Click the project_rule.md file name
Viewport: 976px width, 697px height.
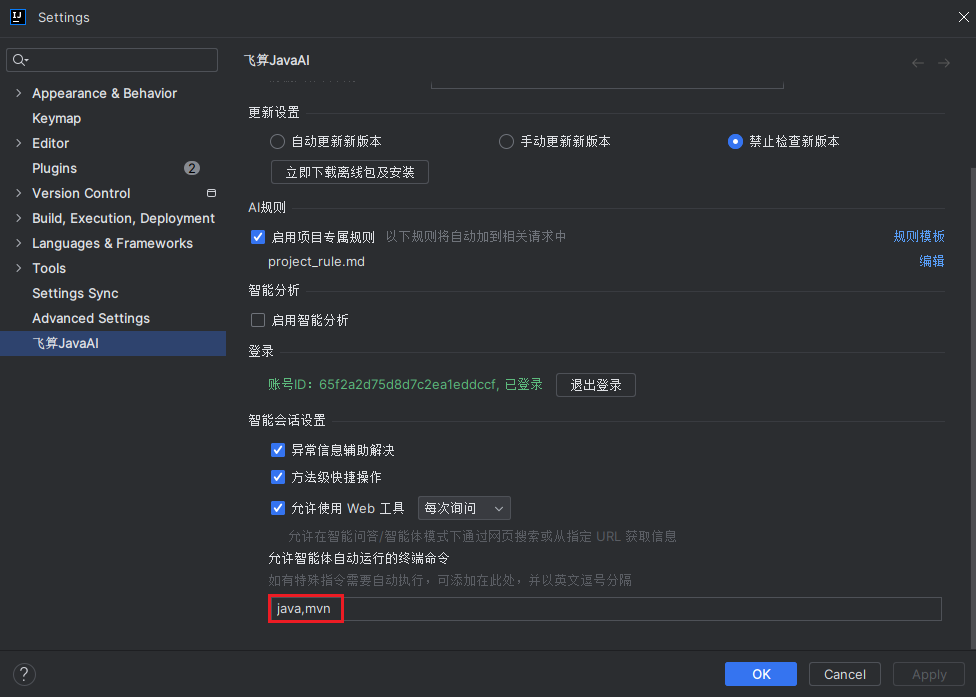[316, 261]
